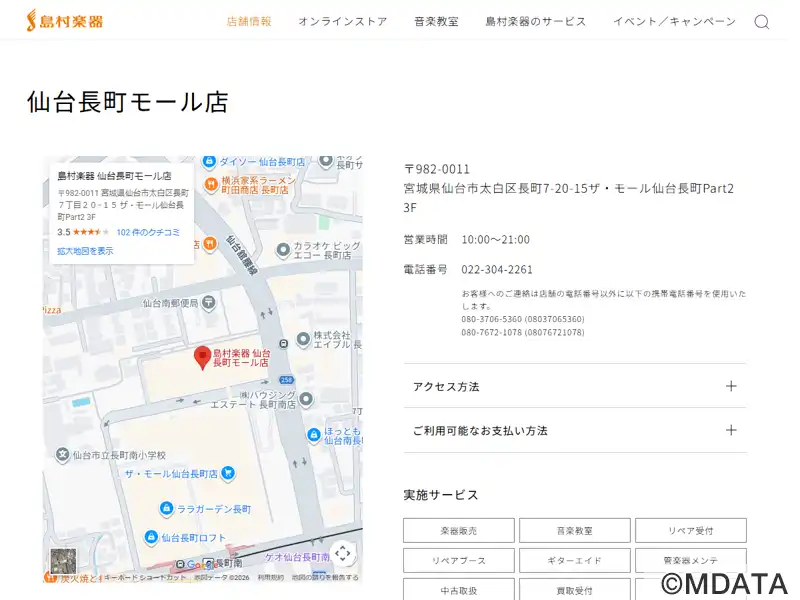Open the オンラインストア menu item
Screen dimensions: 800x600
tap(342, 22)
